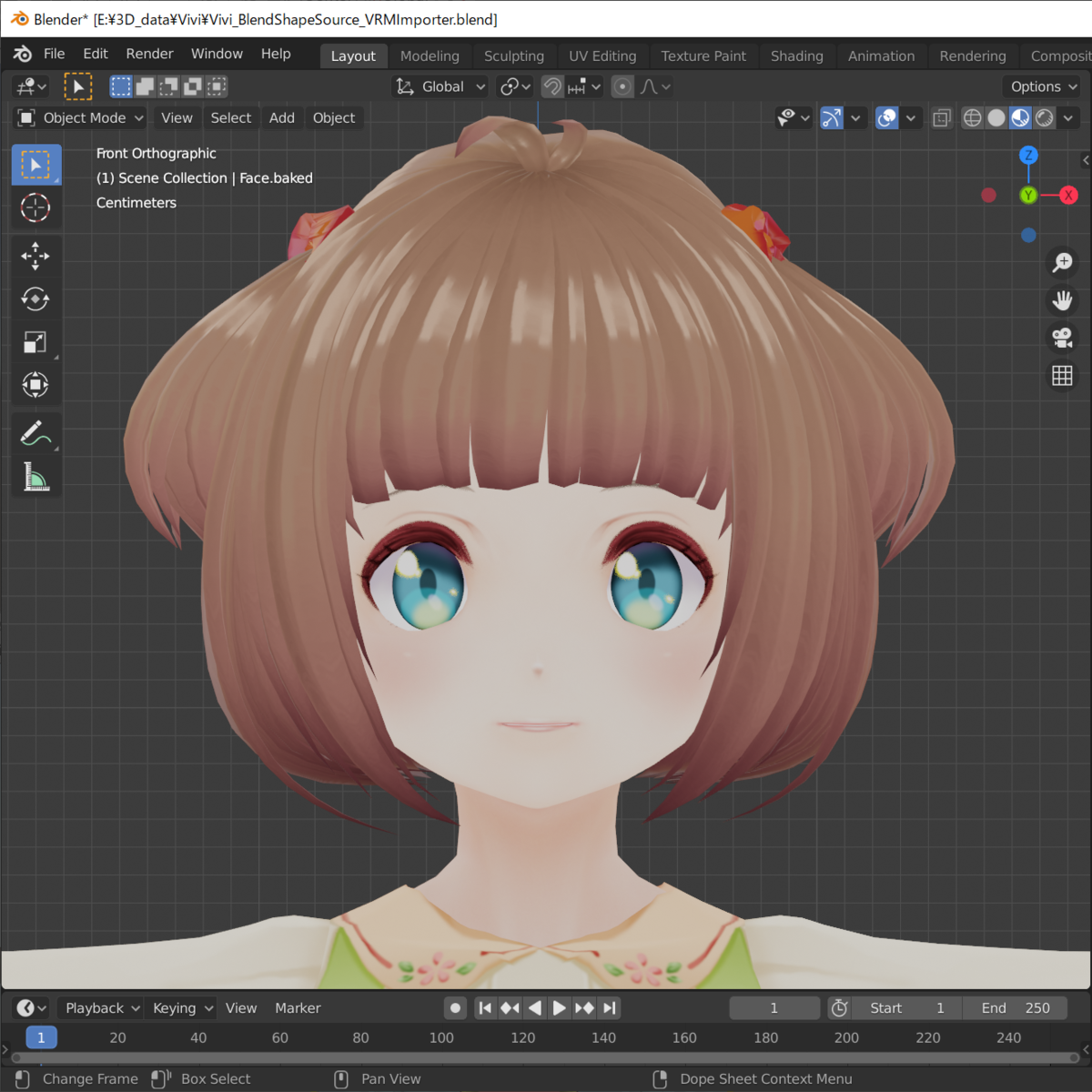1092x1092 pixels.
Task: Select the Transform tool
Action: click(35, 385)
